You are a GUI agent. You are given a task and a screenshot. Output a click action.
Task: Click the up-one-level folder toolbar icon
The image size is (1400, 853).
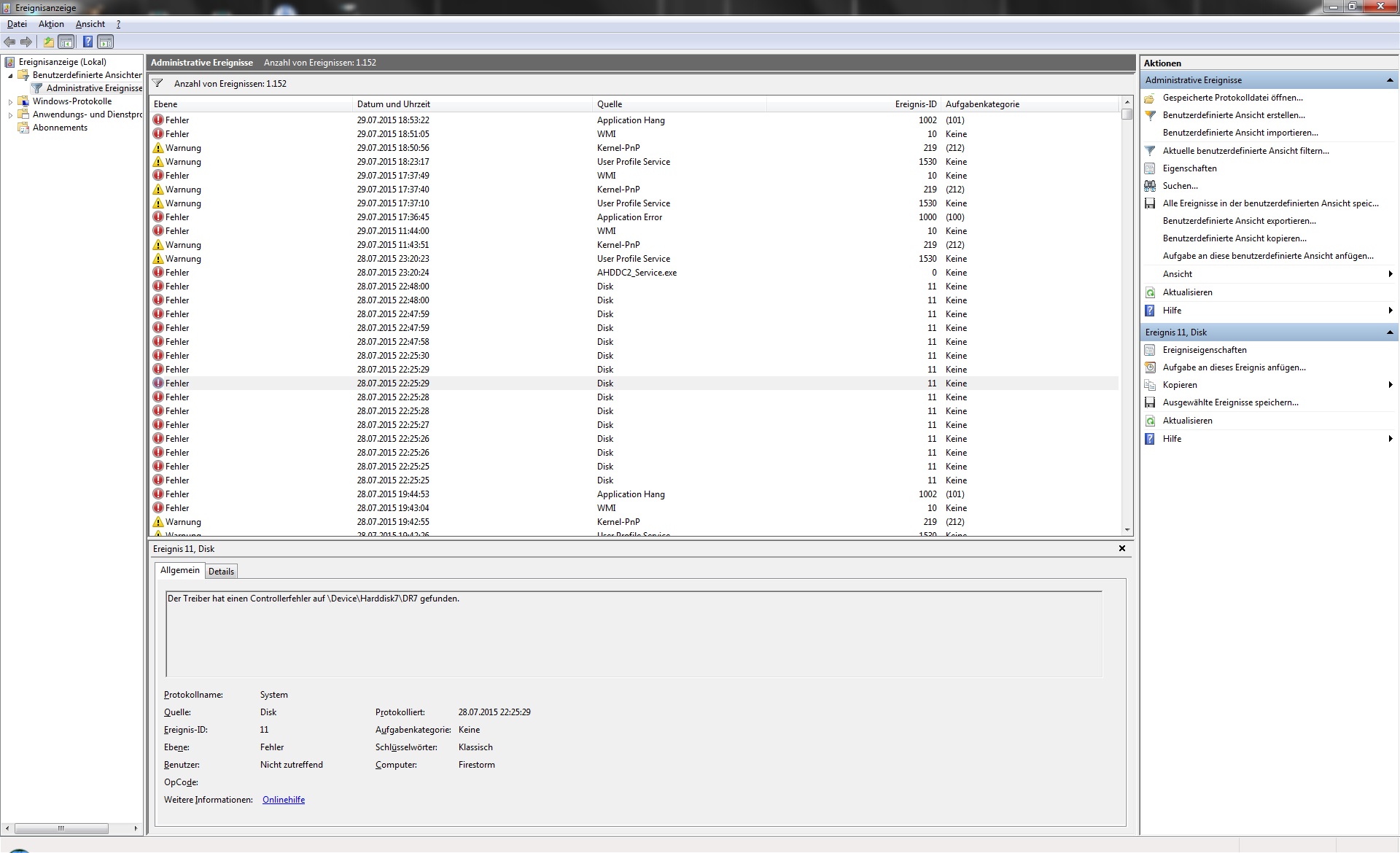pyautogui.click(x=48, y=42)
